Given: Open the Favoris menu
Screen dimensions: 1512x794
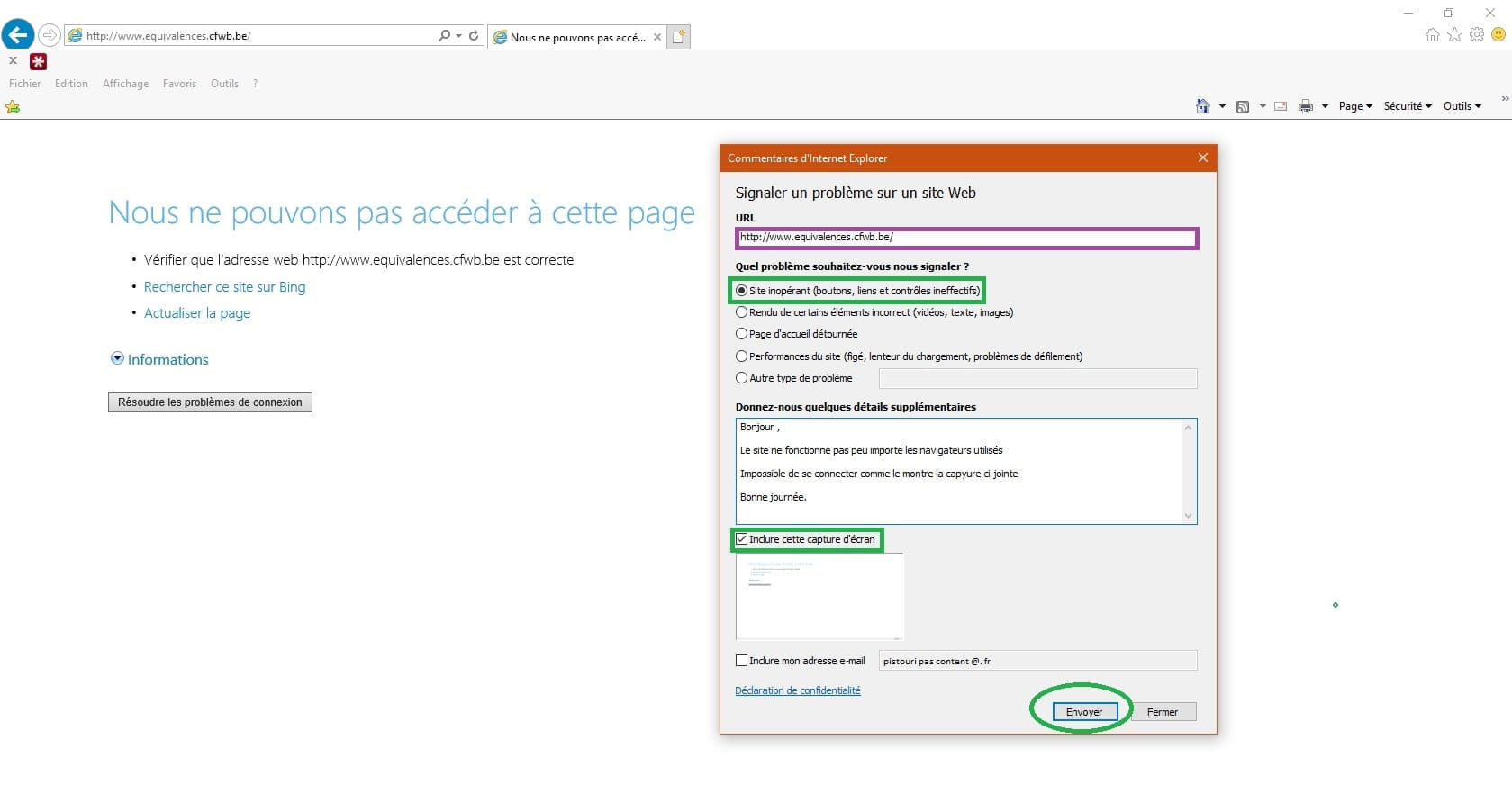Looking at the screenshot, I should [179, 84].
